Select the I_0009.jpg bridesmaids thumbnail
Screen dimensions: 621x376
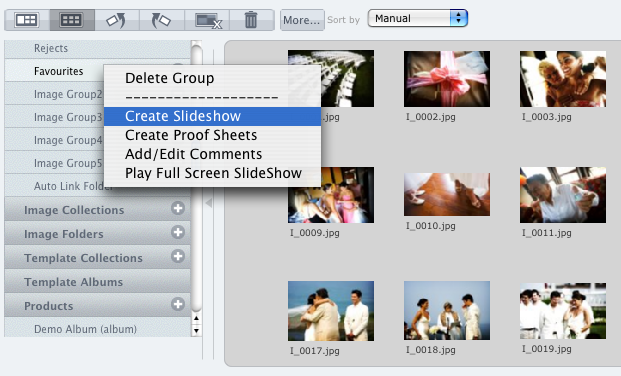[x=331, y=195]
